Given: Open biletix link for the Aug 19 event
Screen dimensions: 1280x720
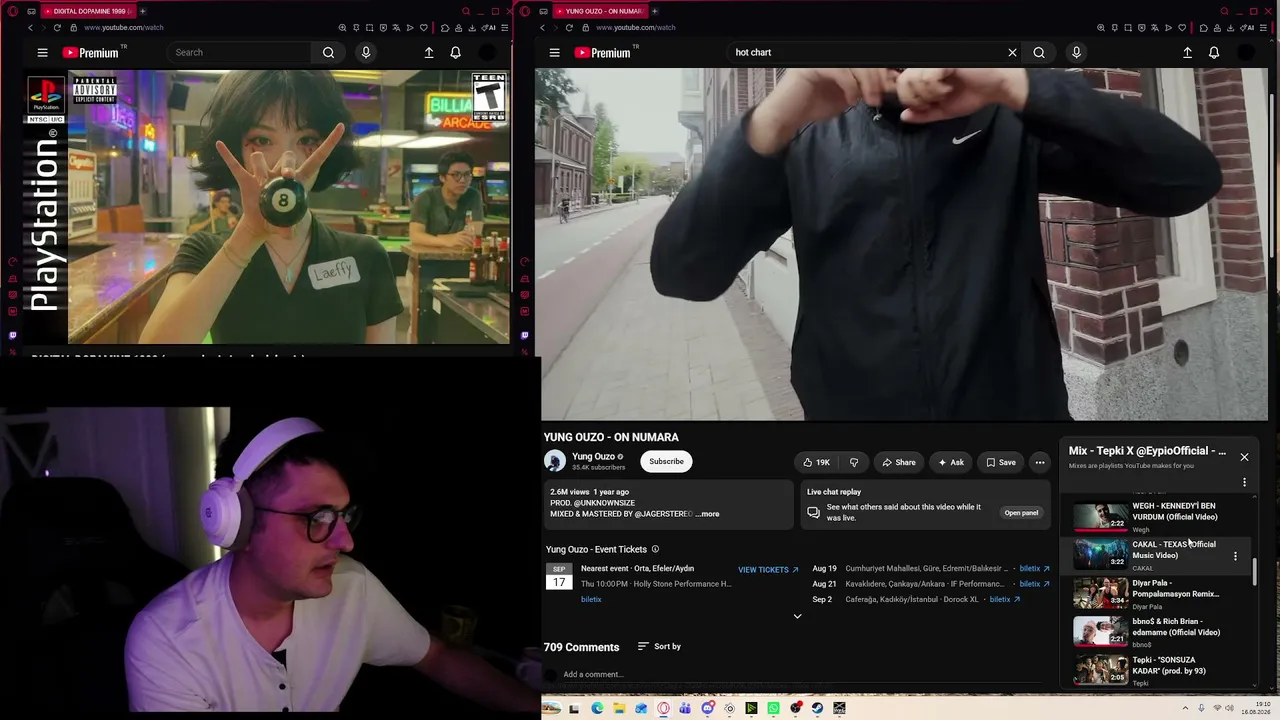Looking at the screenshot, I should tap(1034, 569).
